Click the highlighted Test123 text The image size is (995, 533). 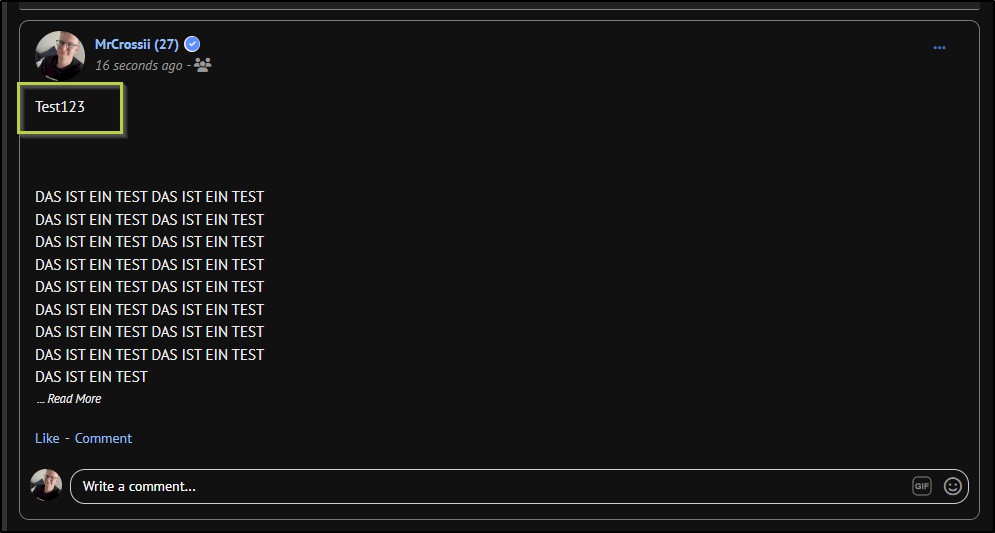(60, 107)
